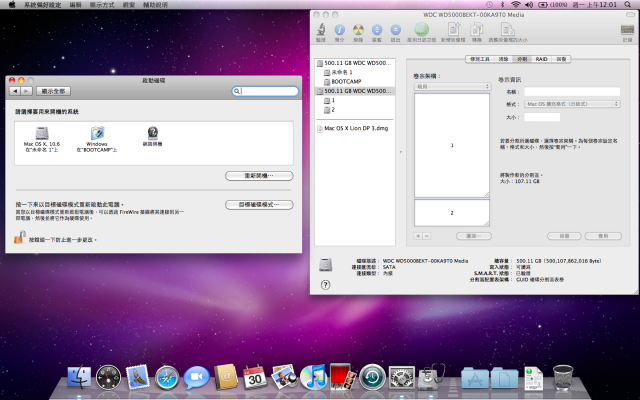Select the Partition tab

click(x=522, y=59)
